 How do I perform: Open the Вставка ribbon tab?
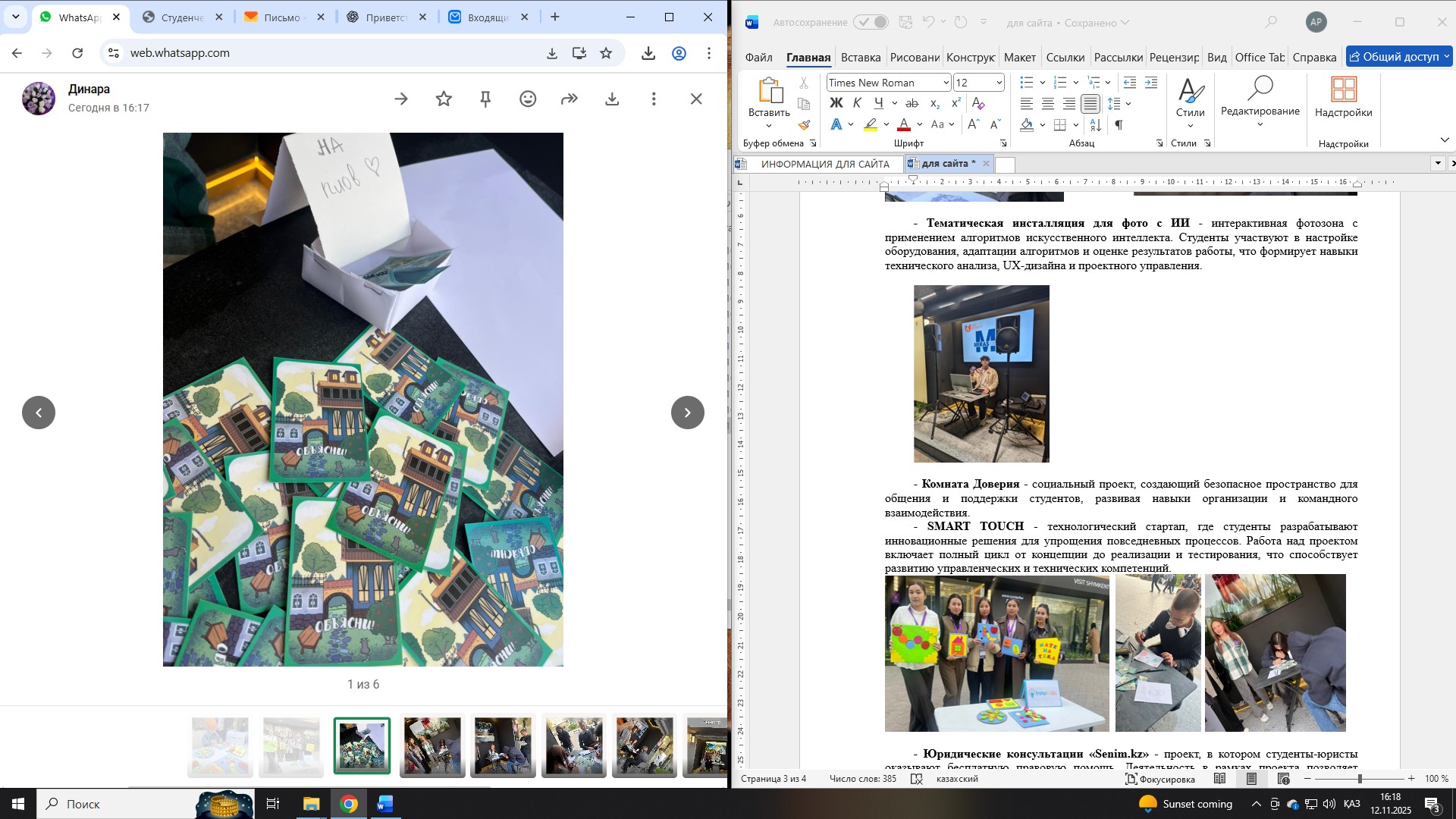(x=860, y=58)
